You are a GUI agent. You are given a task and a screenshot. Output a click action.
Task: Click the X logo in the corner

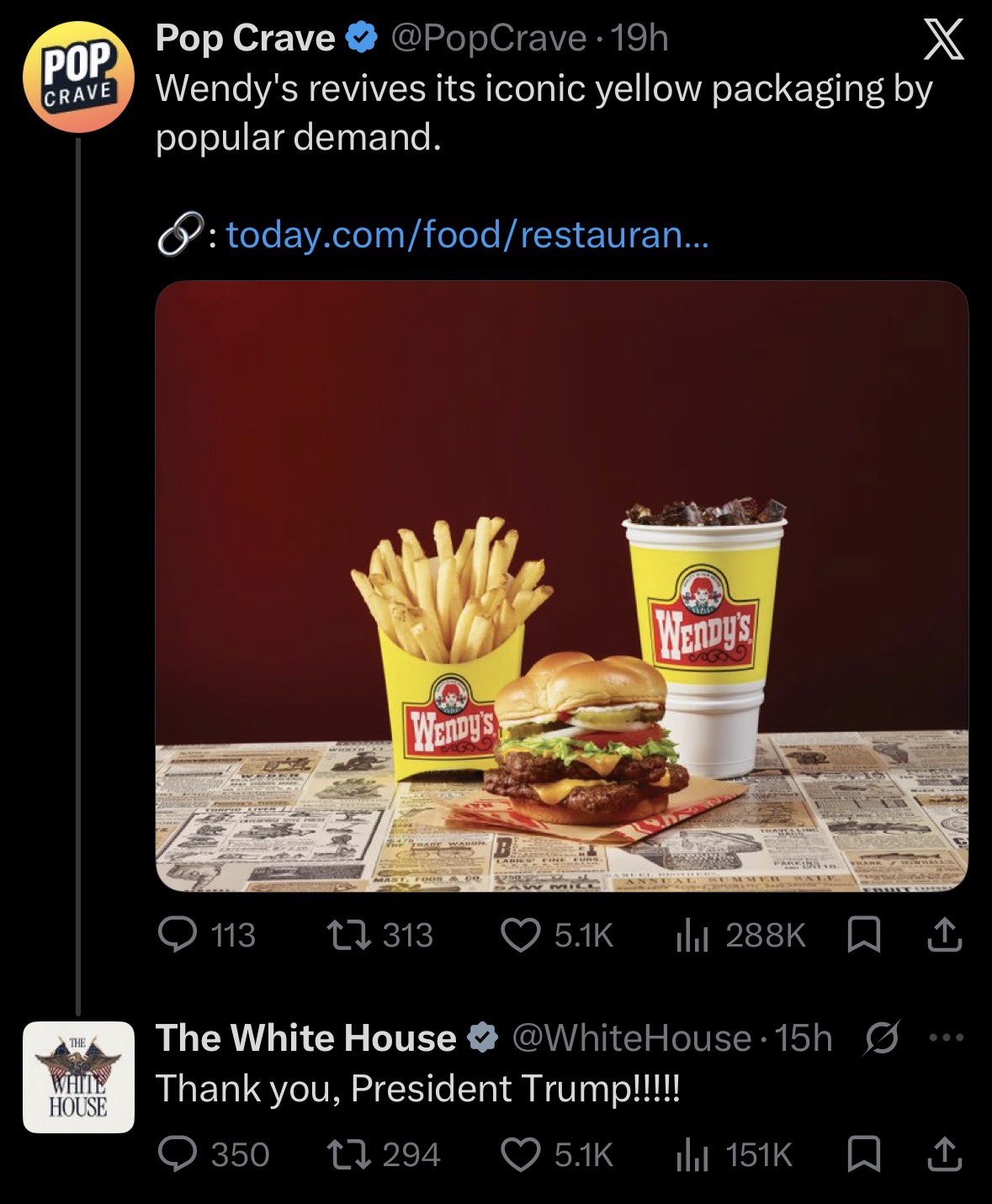943,40
